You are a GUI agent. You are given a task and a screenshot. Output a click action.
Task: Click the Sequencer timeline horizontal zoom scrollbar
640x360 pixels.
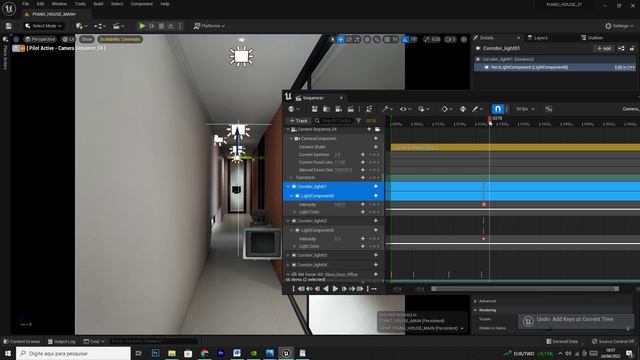pyautogui.click(x=525, y=289)
